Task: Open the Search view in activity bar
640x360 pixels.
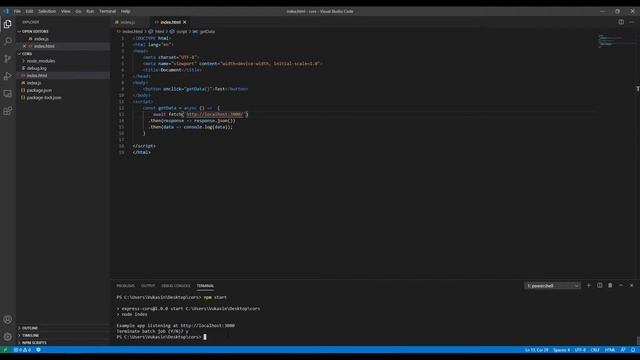Action: pos(7,41)
